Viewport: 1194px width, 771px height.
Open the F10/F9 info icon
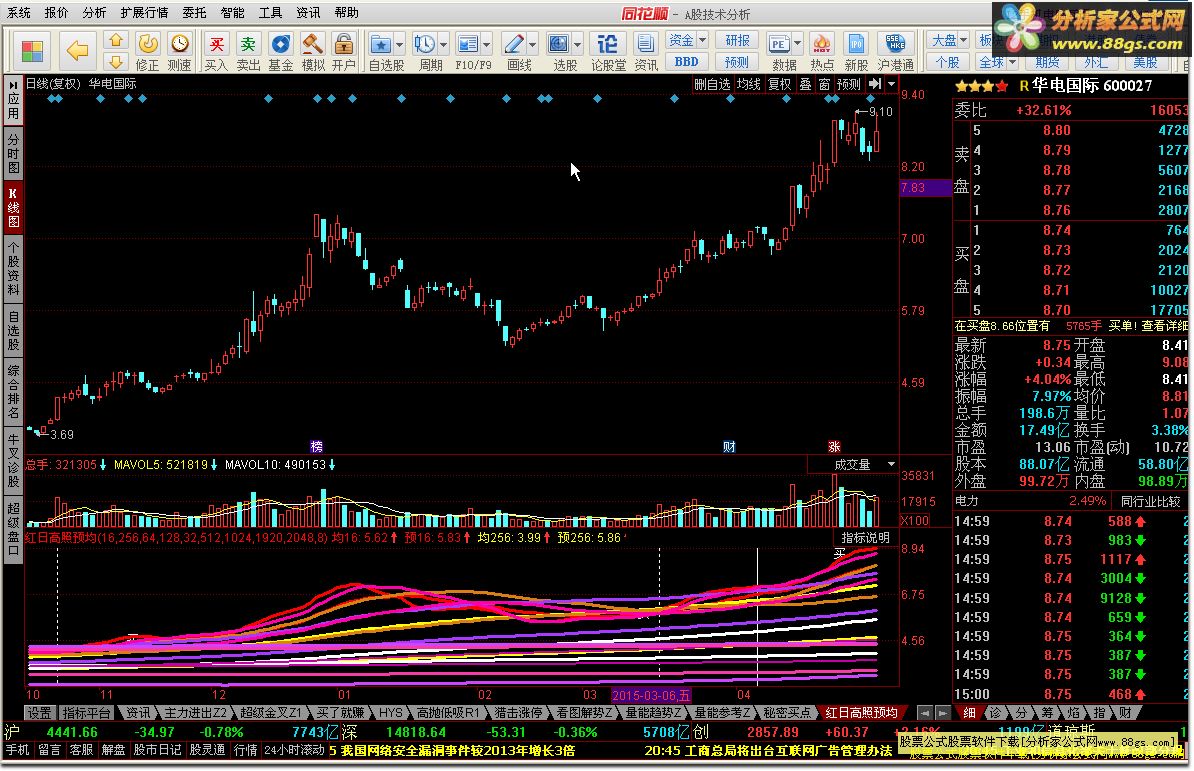coord(468,44)
